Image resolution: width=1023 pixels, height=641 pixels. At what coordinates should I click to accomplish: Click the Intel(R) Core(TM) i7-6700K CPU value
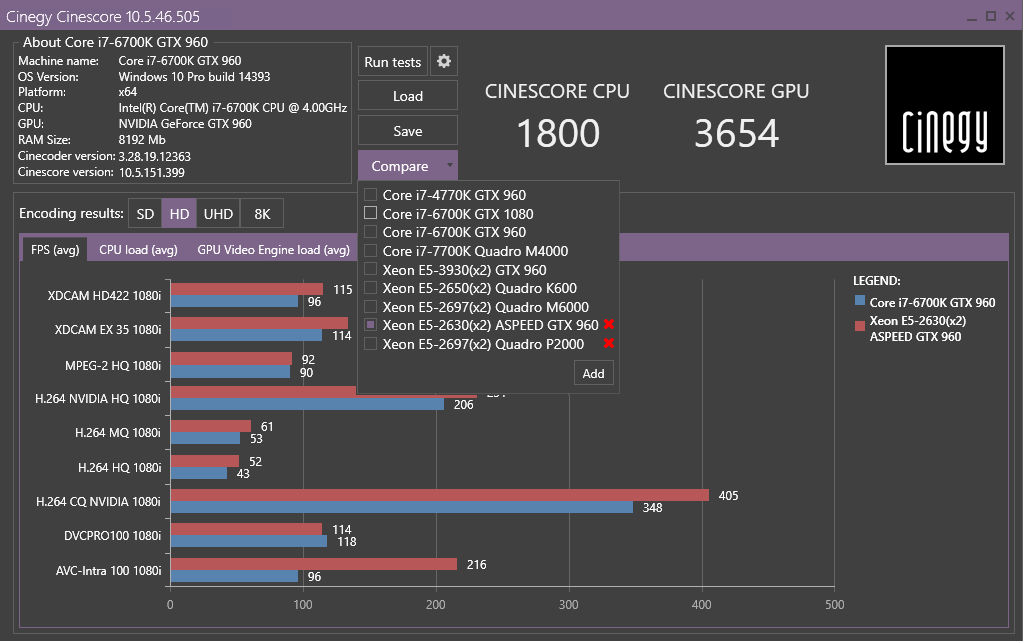[233, 108]
